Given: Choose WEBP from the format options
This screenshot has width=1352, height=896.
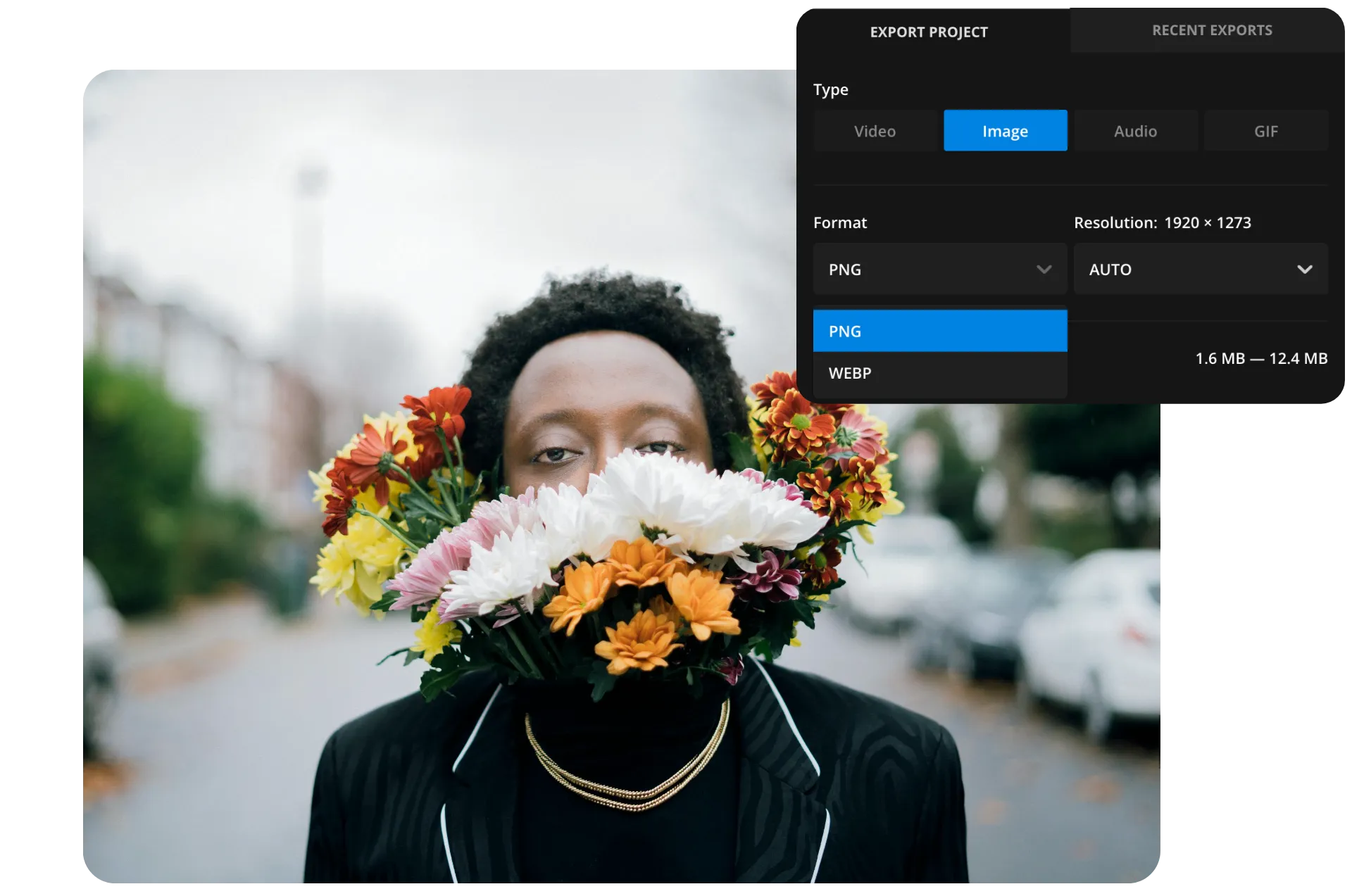Looking at the screenshot, I should pyautogui.click(x=940, y=374).
